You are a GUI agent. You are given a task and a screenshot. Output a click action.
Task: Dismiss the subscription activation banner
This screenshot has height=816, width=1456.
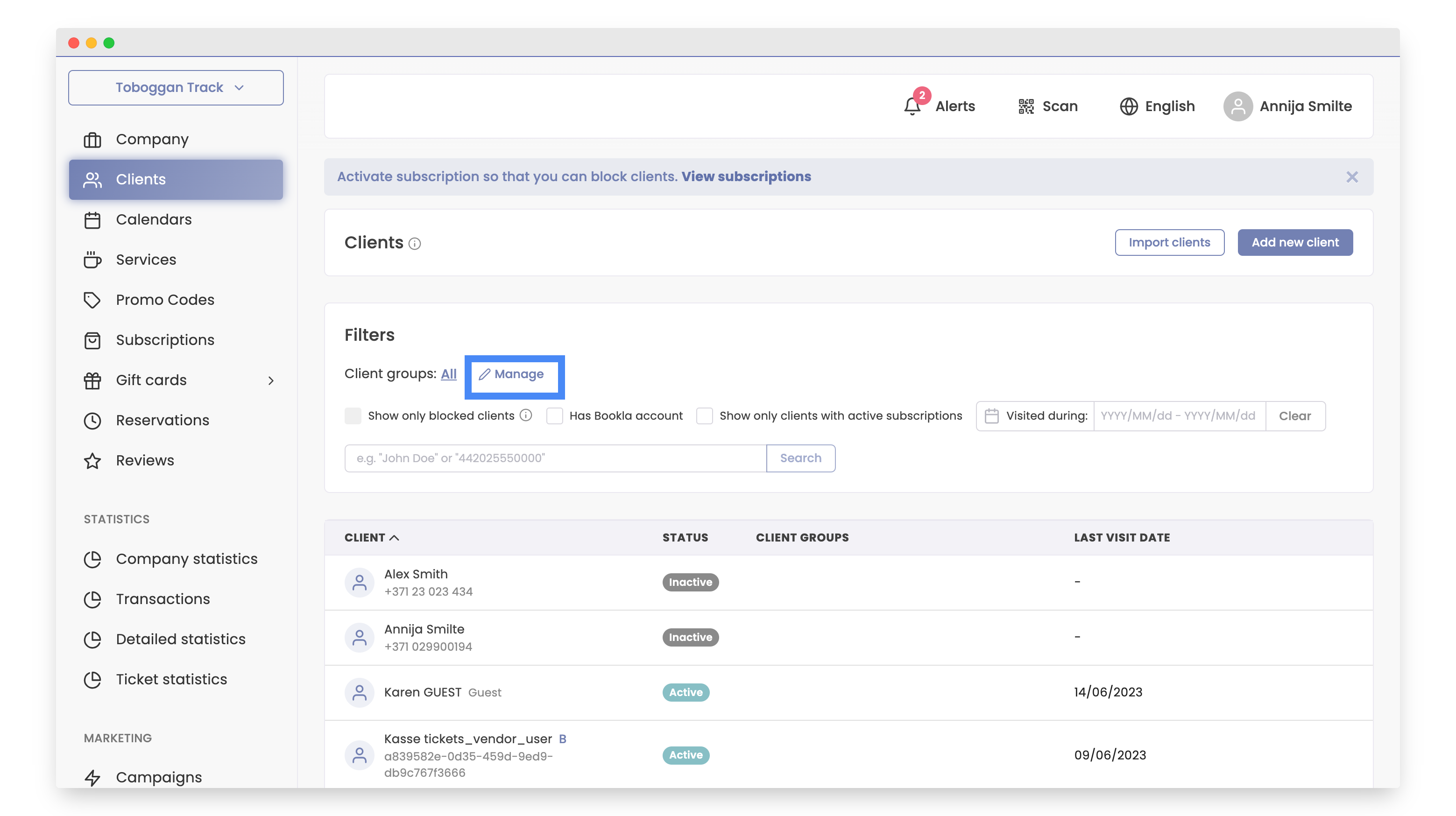pos(1351,177)
